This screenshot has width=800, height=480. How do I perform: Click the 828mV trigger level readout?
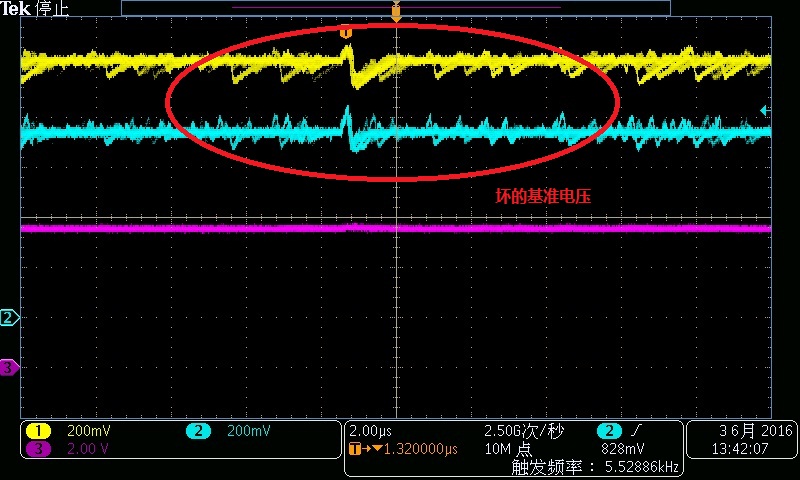pos(623,449)
